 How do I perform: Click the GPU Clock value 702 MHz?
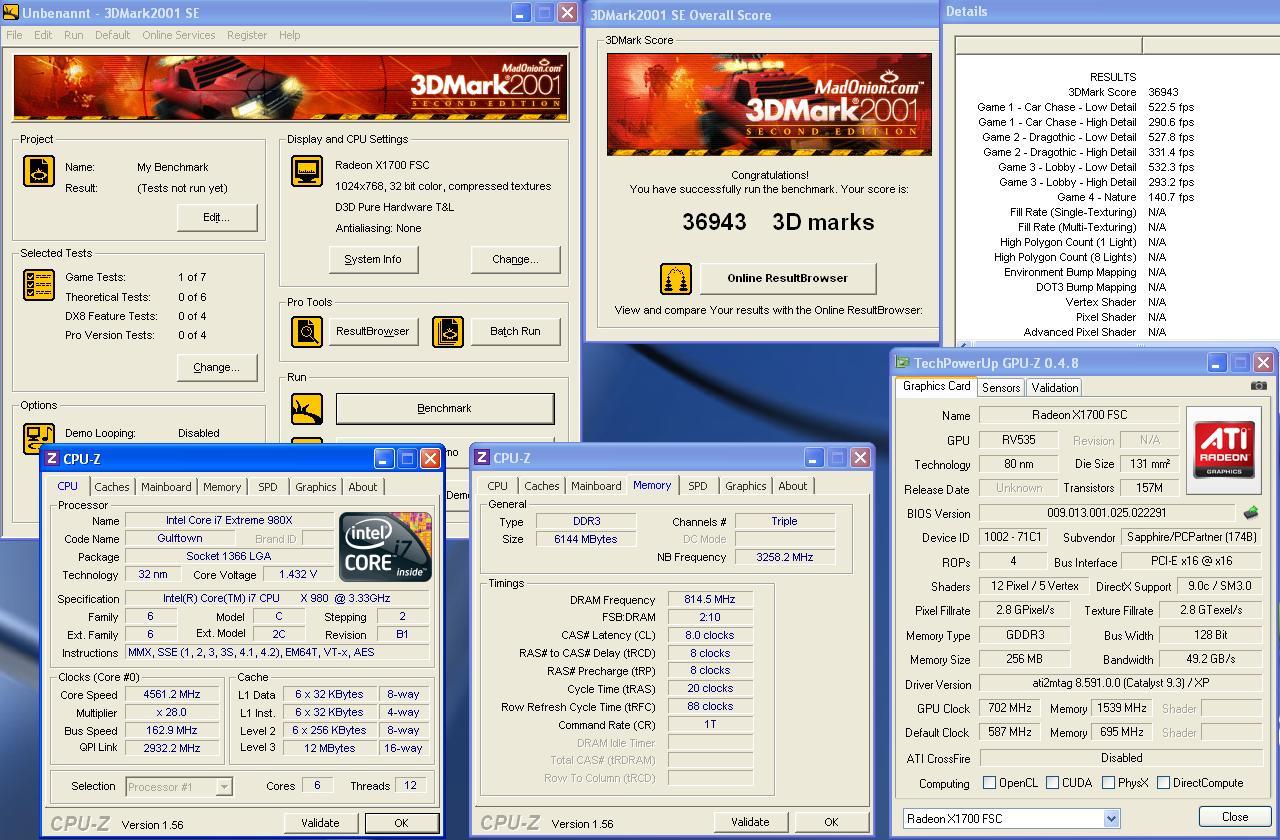click(x=1009, y=708)
